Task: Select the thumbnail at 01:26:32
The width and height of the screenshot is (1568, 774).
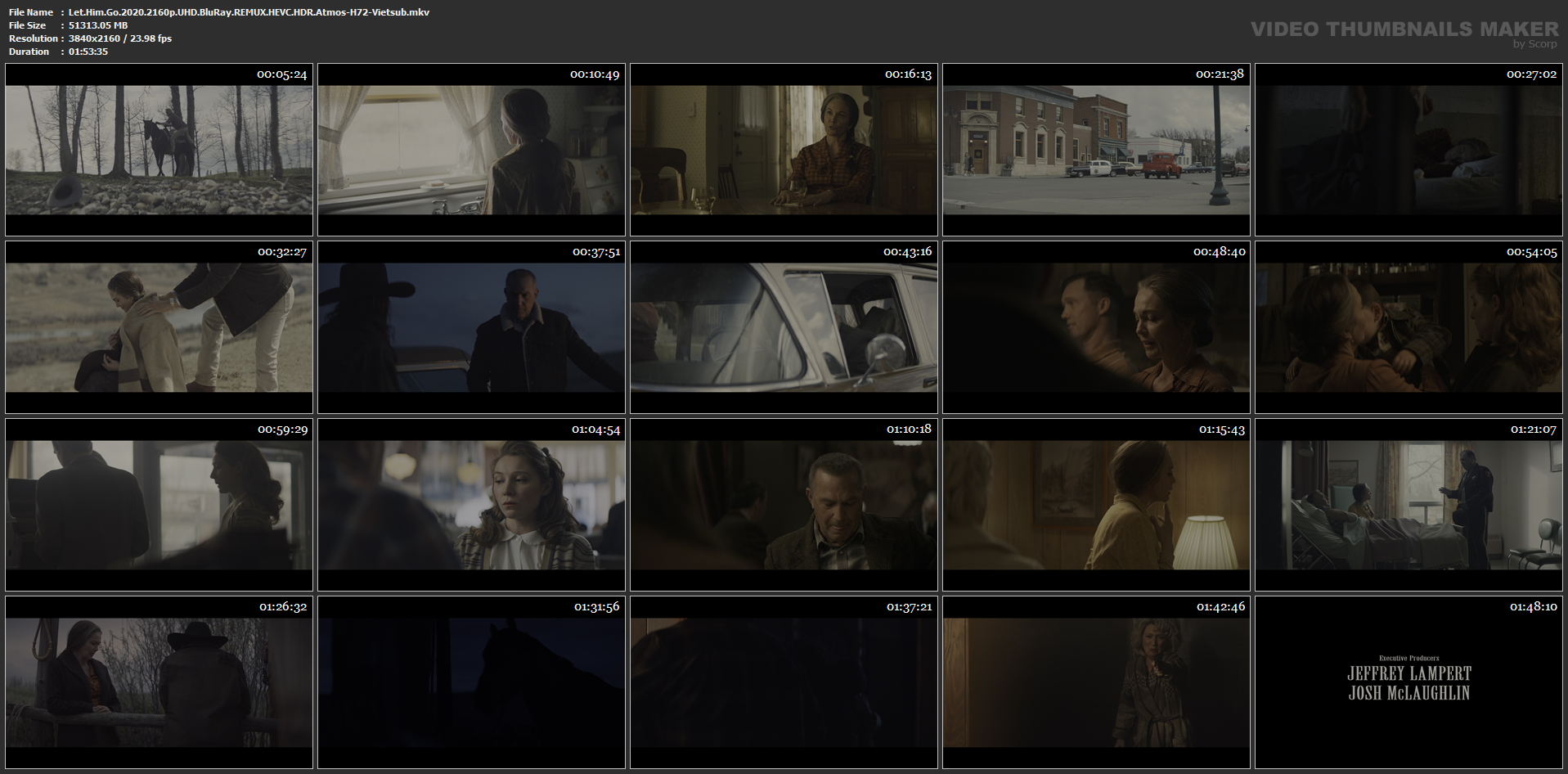Action: pos(159,682)
